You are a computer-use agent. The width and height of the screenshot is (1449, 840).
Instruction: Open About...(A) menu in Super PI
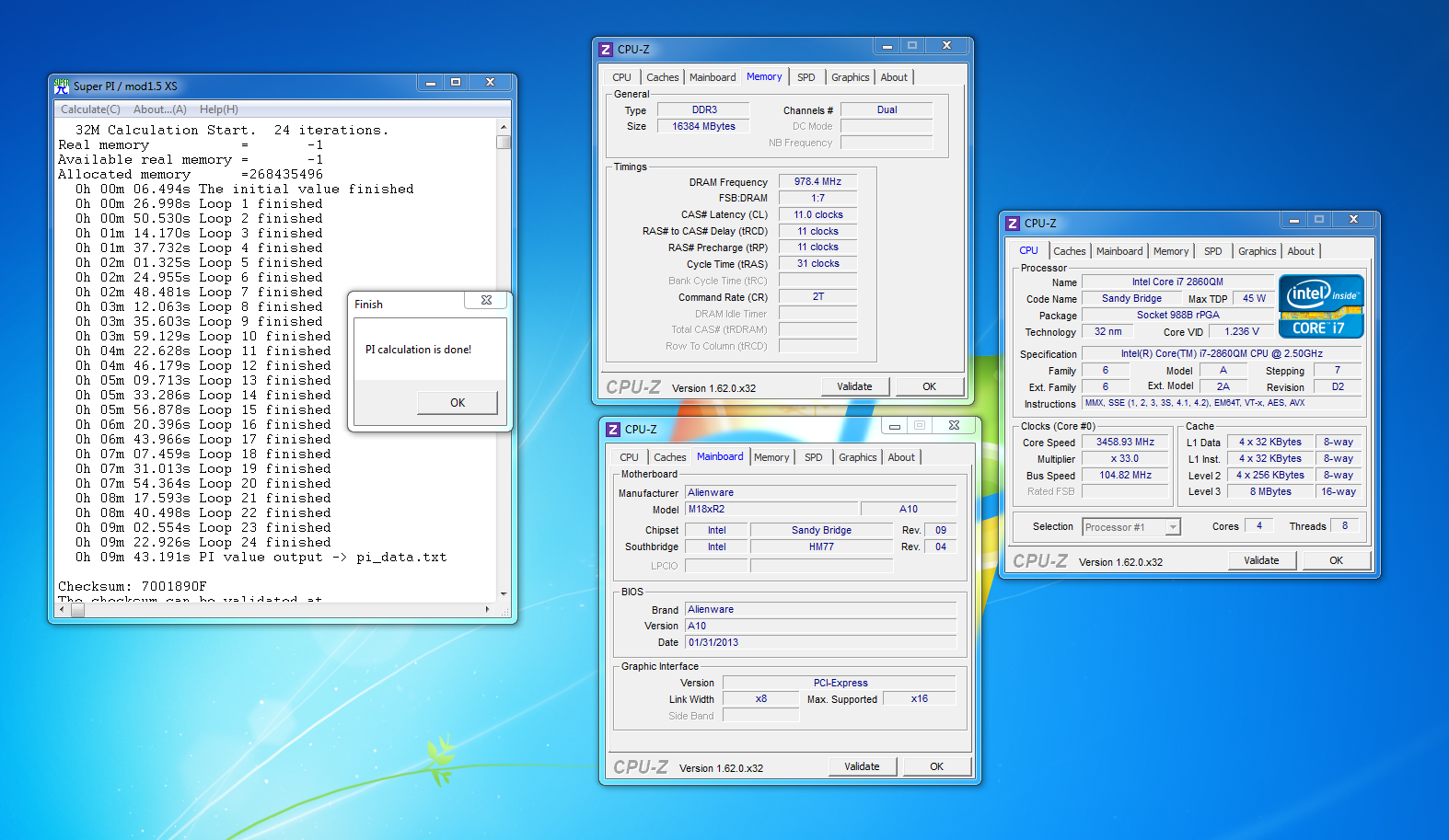(160, 109)
